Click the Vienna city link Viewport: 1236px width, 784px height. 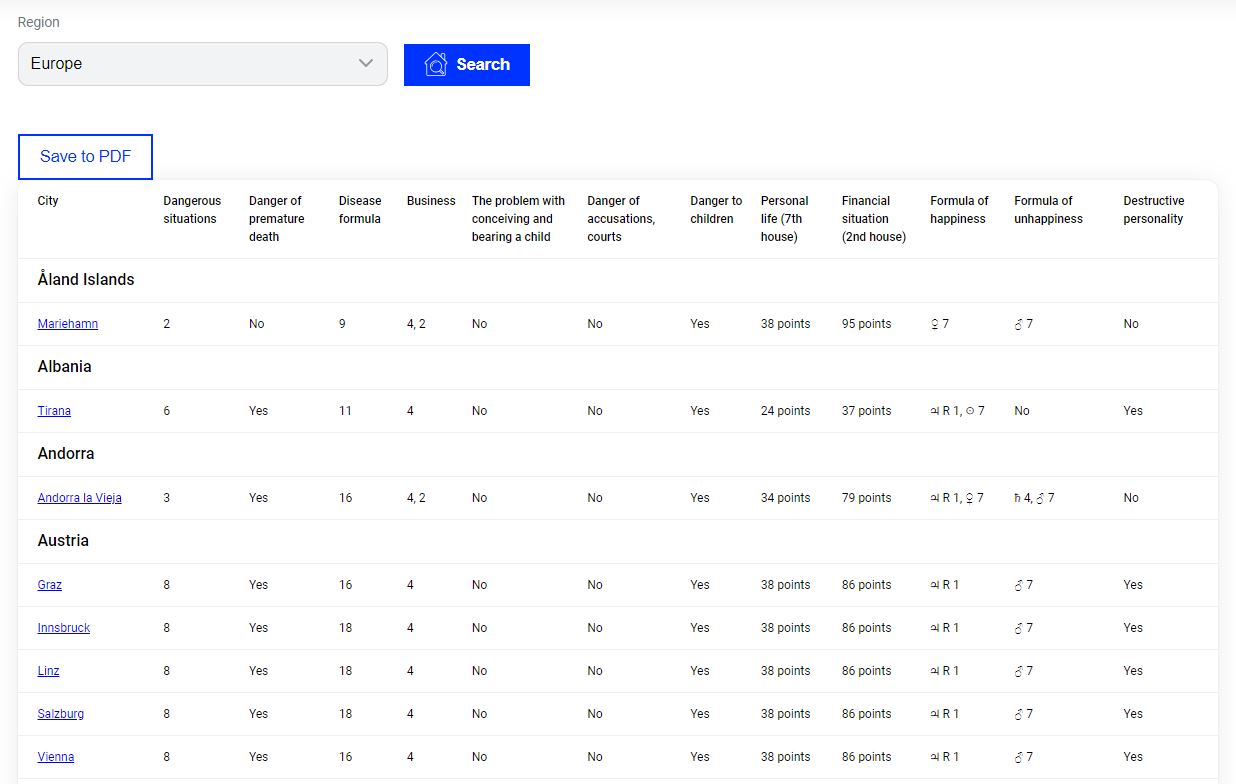[56, 757]
